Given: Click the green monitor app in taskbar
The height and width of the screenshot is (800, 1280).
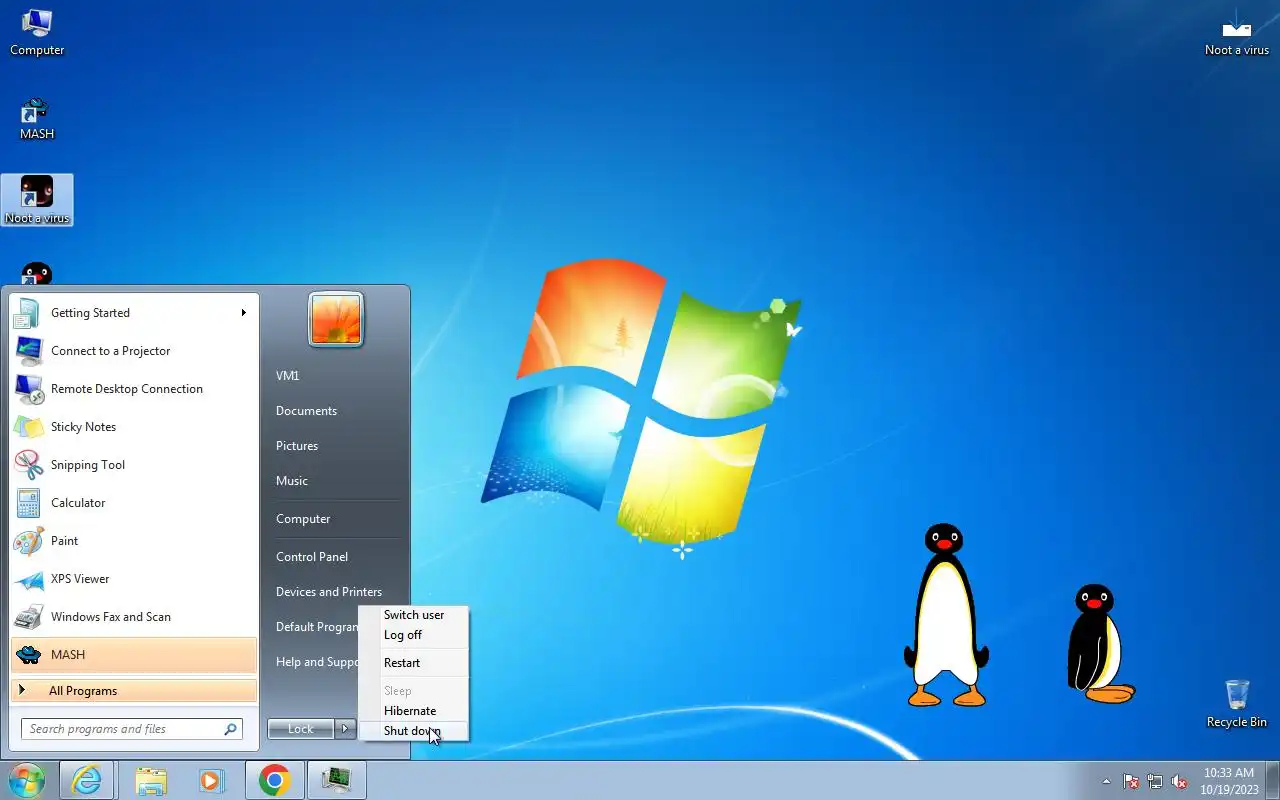Looking at the screenshot, I should tap(336, 780).
